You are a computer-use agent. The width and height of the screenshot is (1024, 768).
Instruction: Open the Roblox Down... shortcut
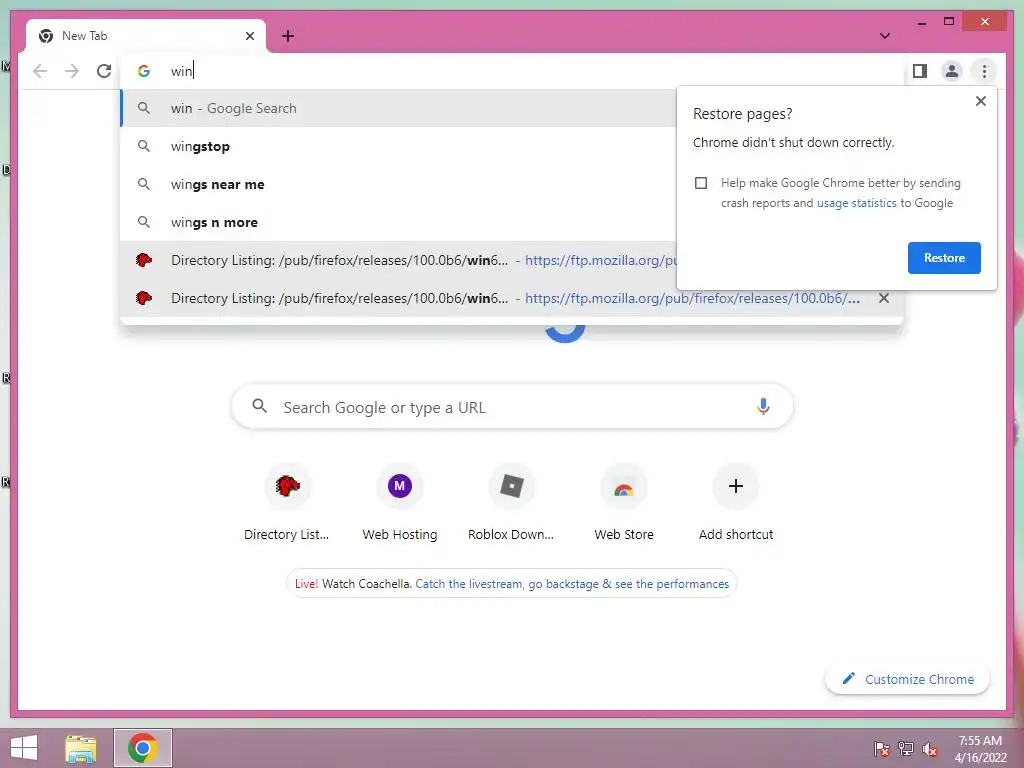pyautogui.click(x=511, y=502)
